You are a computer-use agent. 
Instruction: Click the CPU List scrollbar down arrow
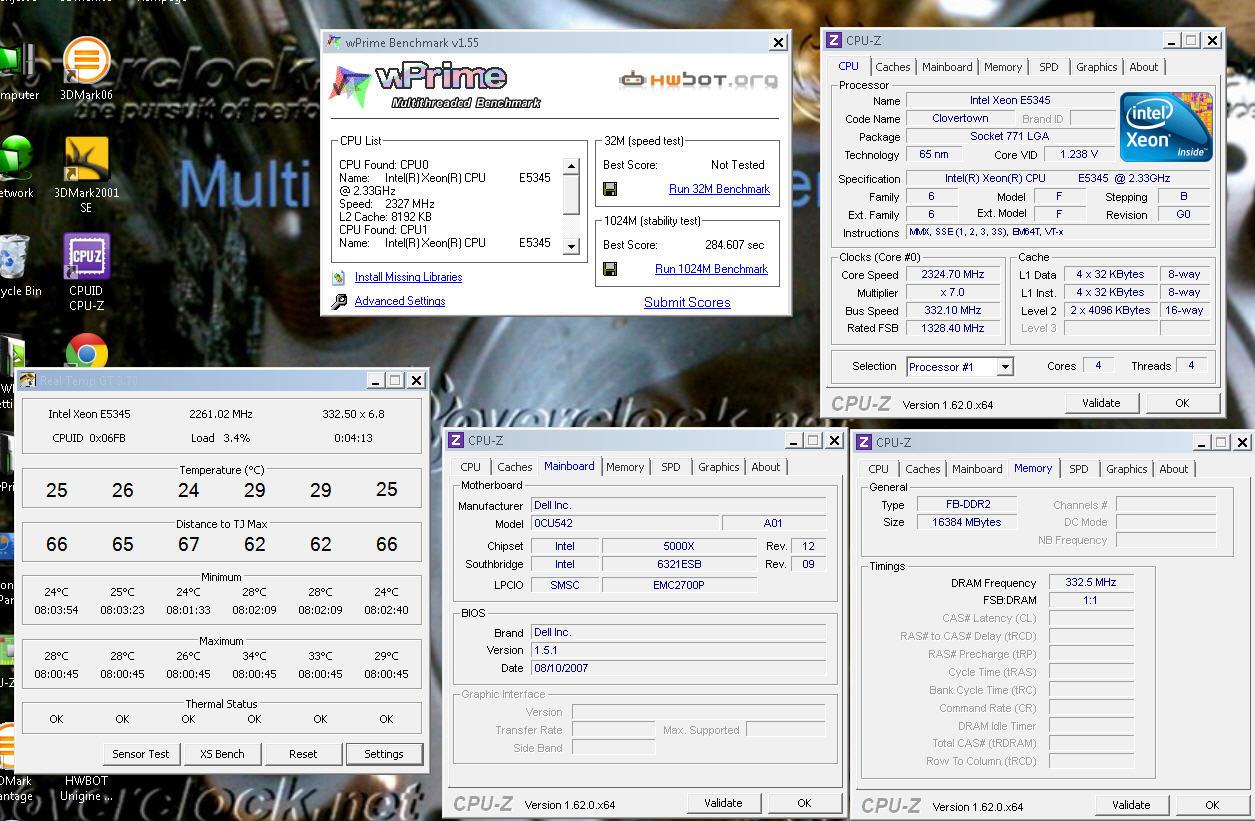pos(571,246)
